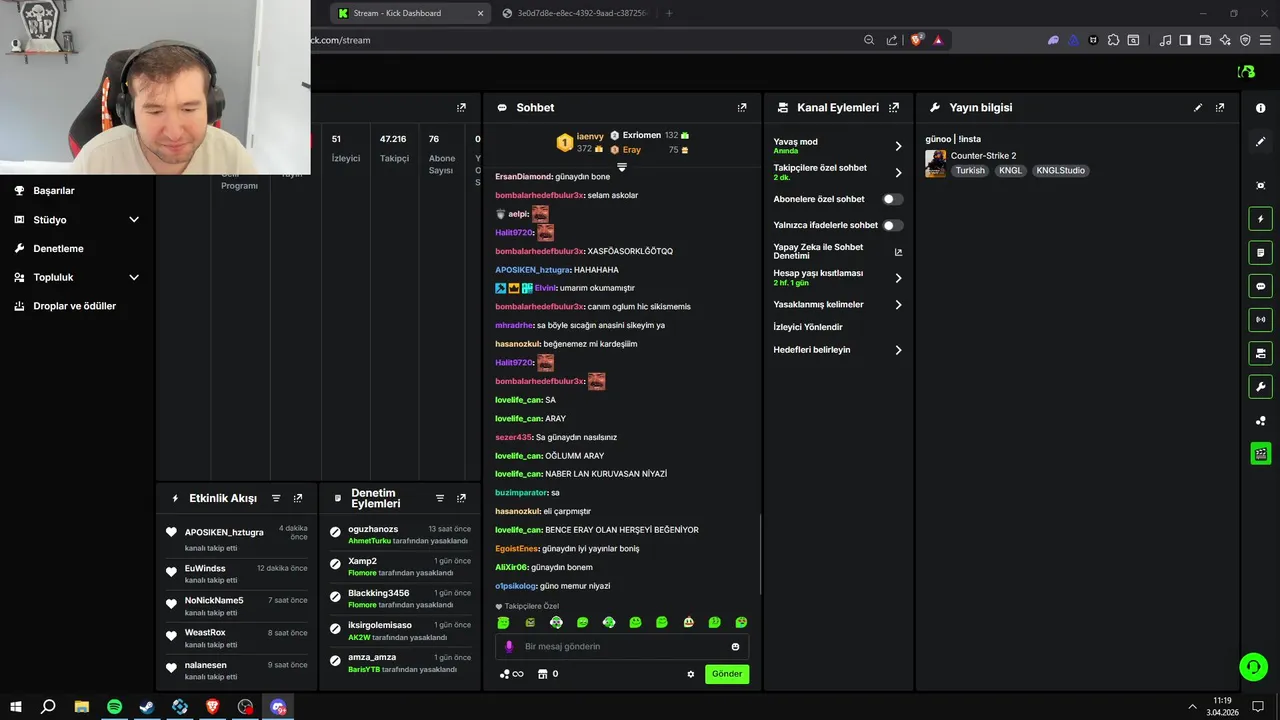Open APOSiKEN_hztugra in activity feed
1280x720 pixels.
224,532
